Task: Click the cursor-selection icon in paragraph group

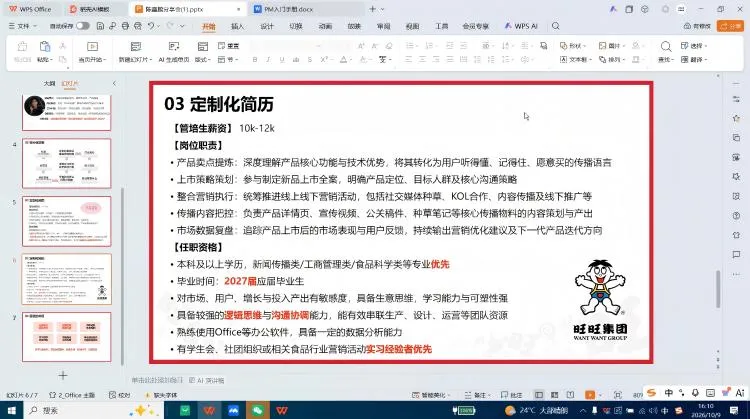Action: 543,46
